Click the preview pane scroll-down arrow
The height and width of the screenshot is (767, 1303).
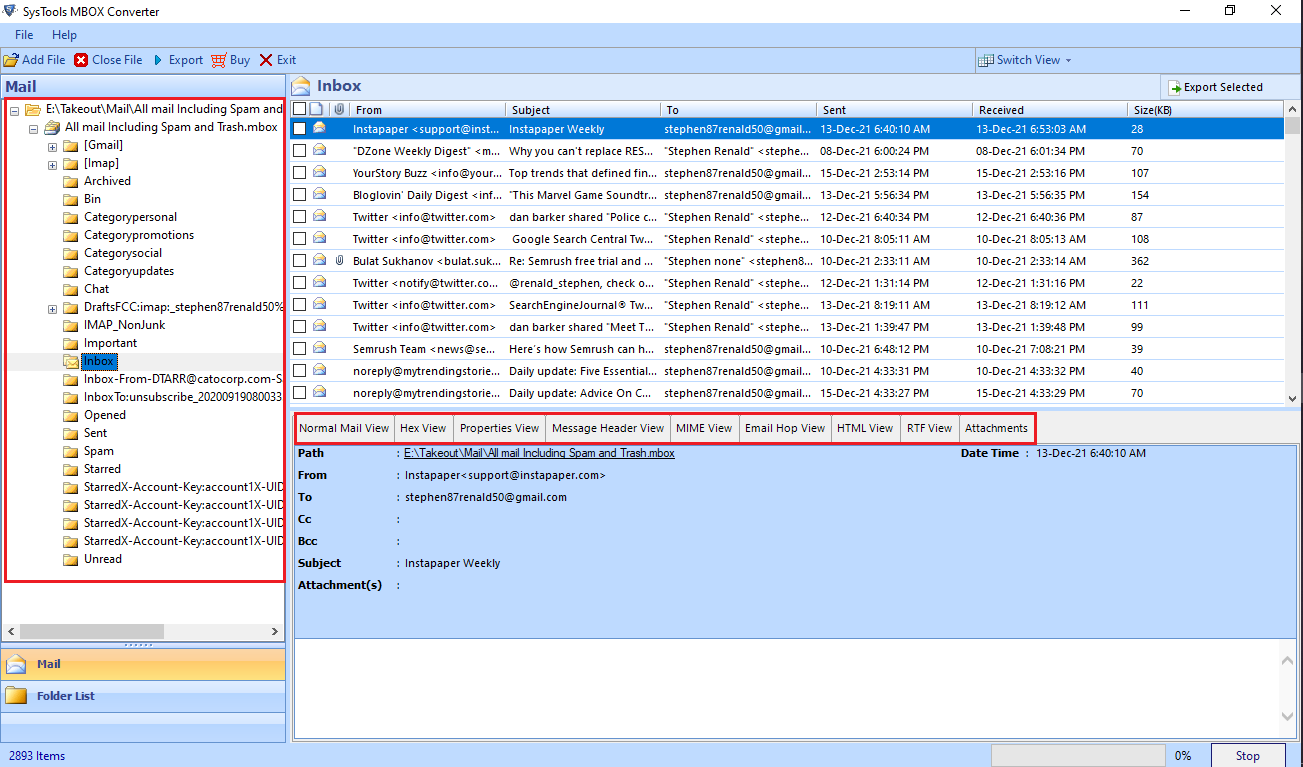pyautogui.click(x=1289, y=716)
